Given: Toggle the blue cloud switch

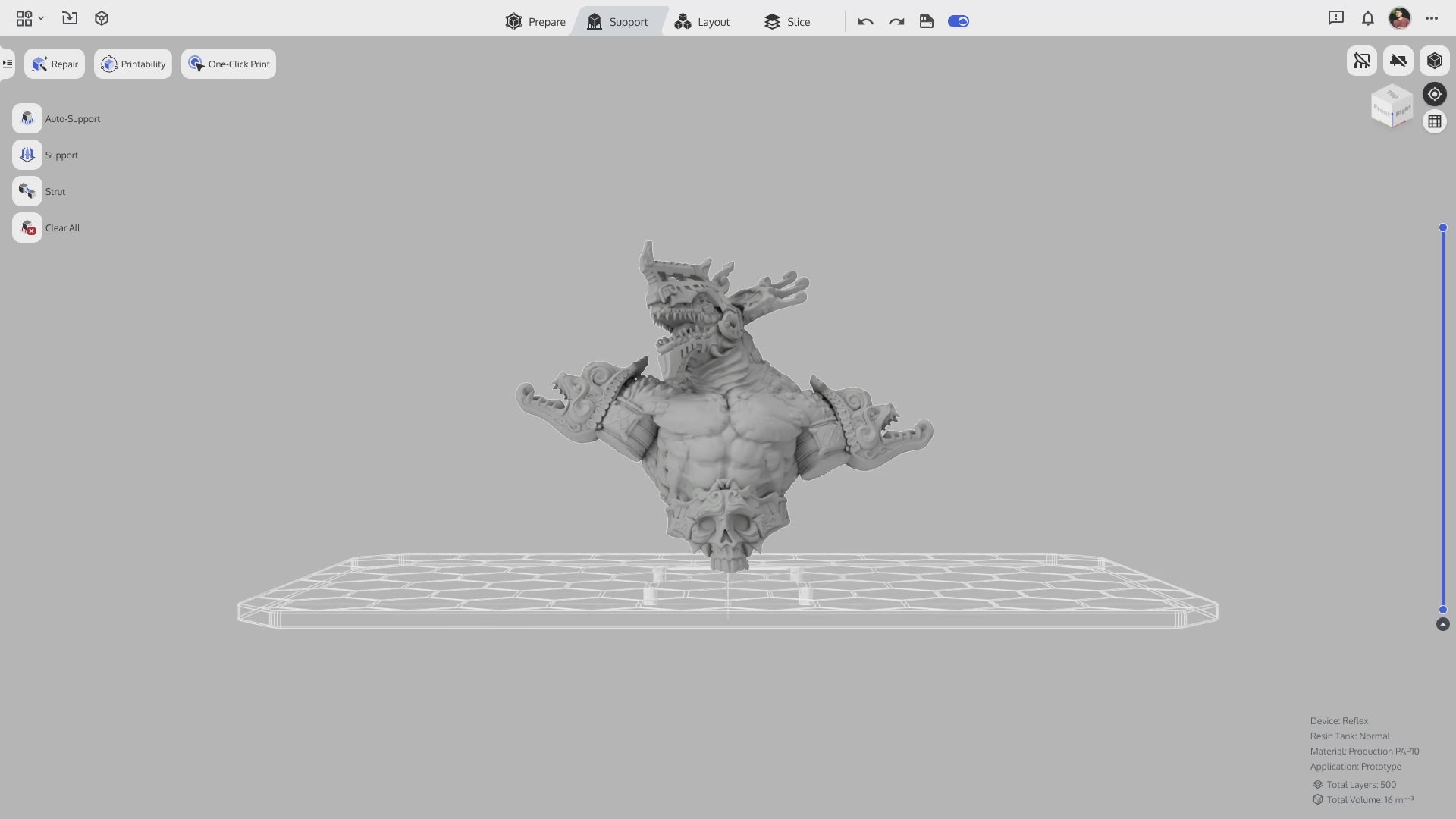Looking at the screenshot, I should click(x=958, y=21).
